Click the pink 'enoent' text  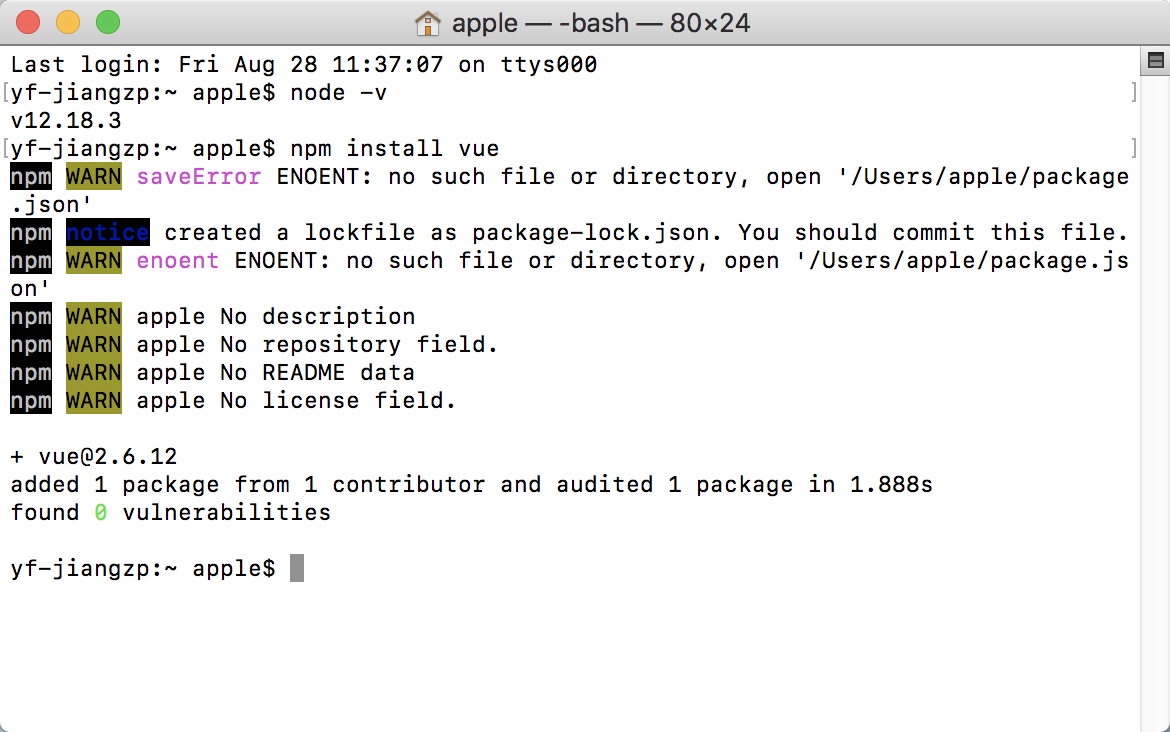point(178,260)
